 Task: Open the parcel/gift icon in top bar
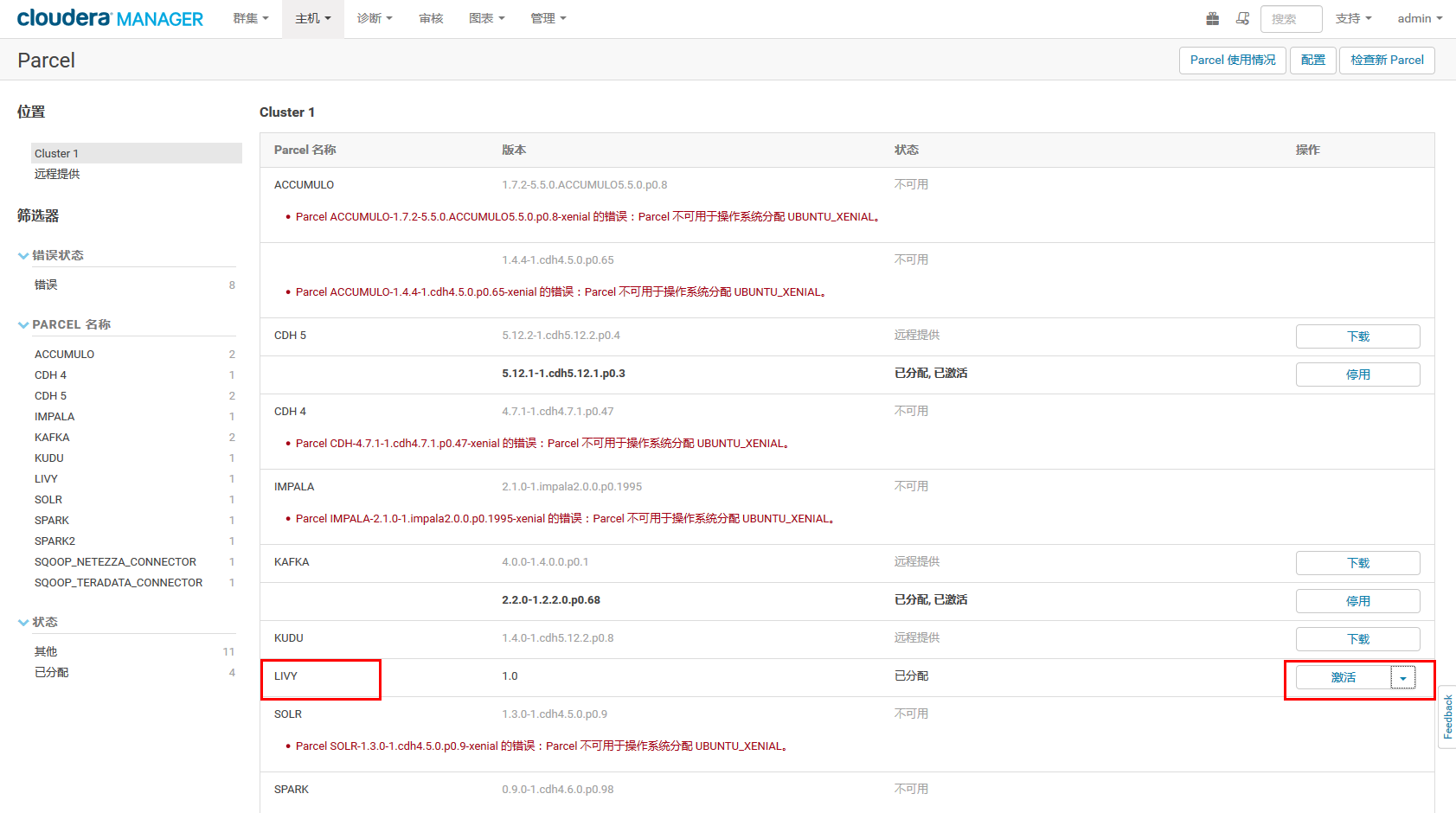point(1213,18)
